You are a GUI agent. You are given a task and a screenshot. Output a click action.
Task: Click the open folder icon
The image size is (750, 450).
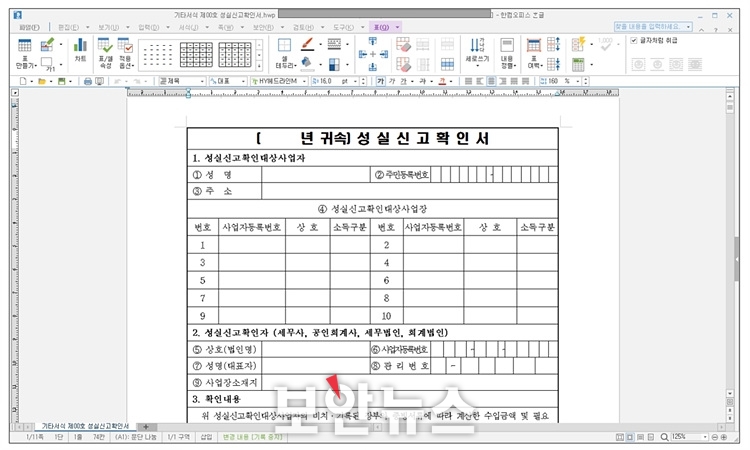click(42, 81)
